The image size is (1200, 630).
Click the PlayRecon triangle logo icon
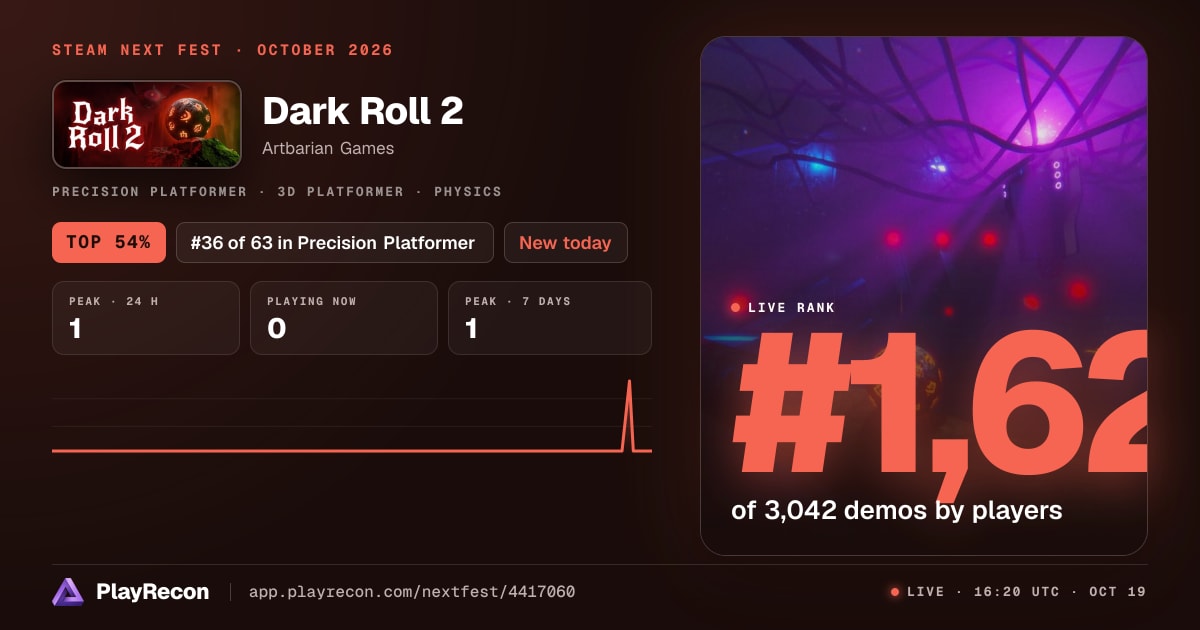[x=68, y=592]
